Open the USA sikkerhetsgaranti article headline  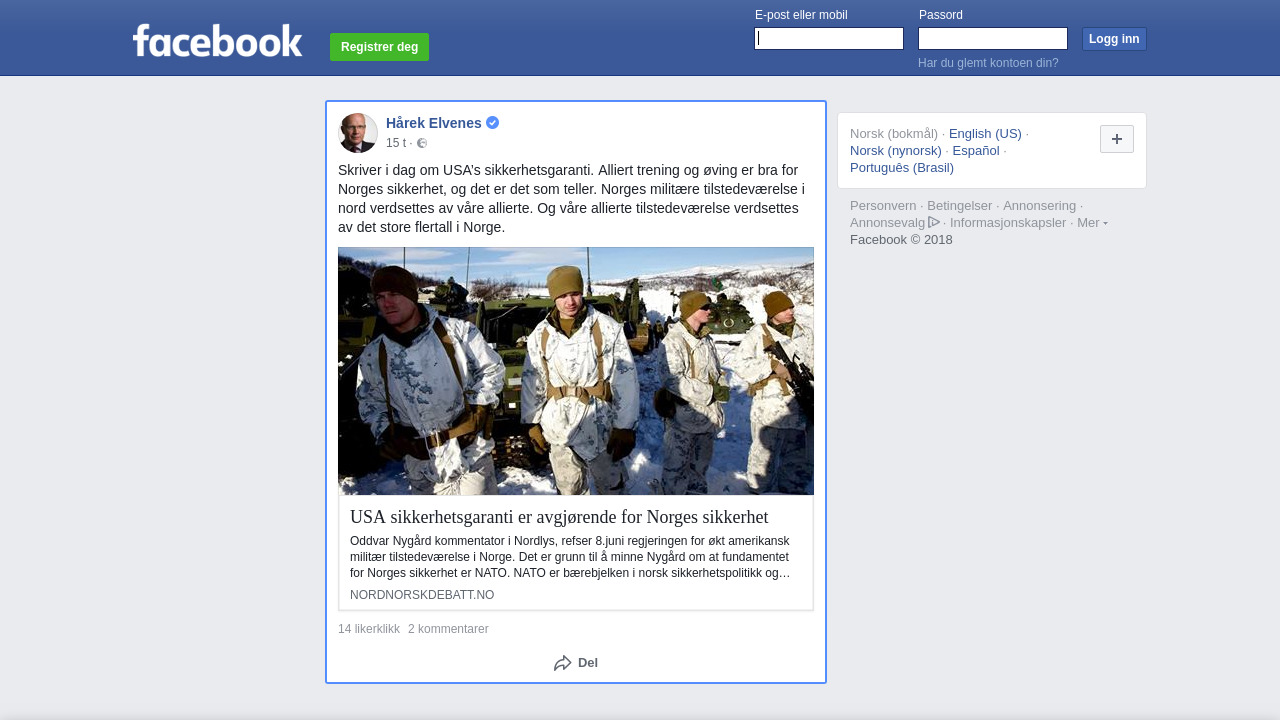tap(559, 517)
